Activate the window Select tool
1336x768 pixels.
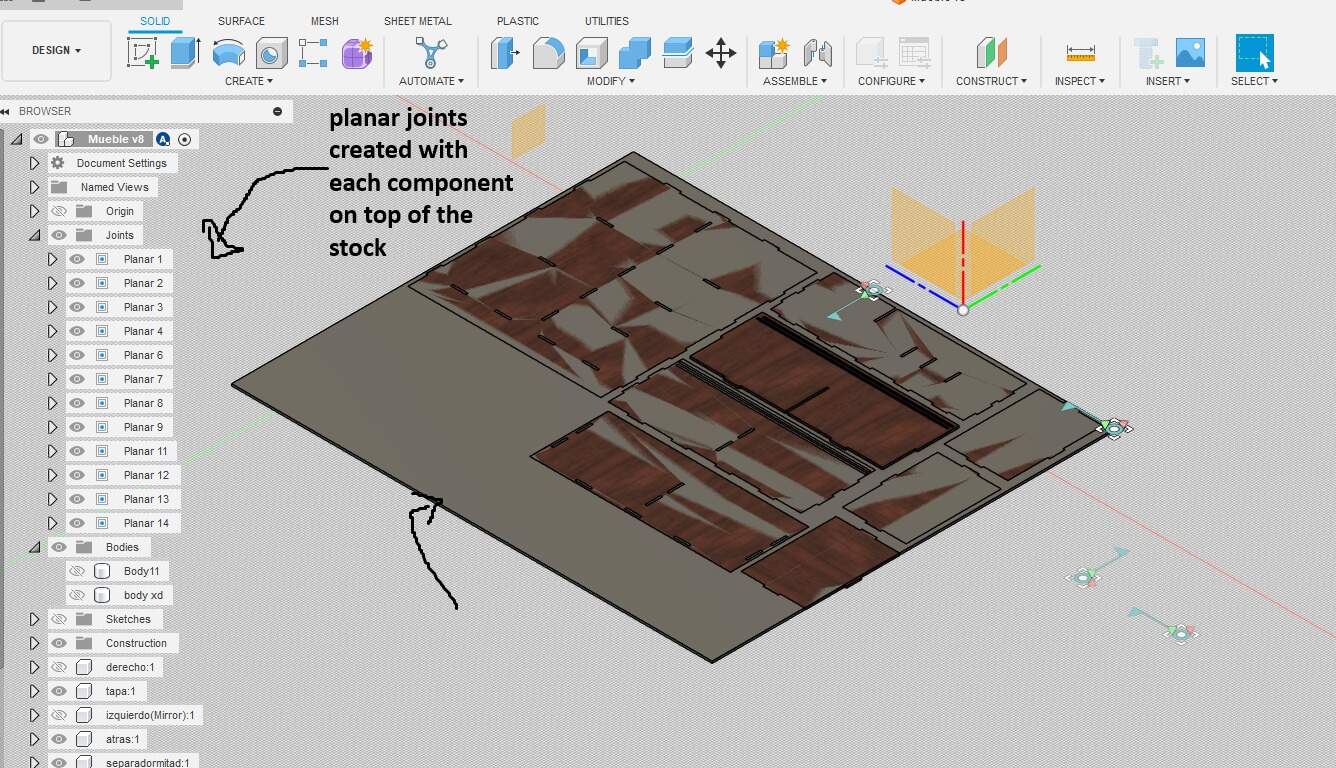[x=1254, y=52]
